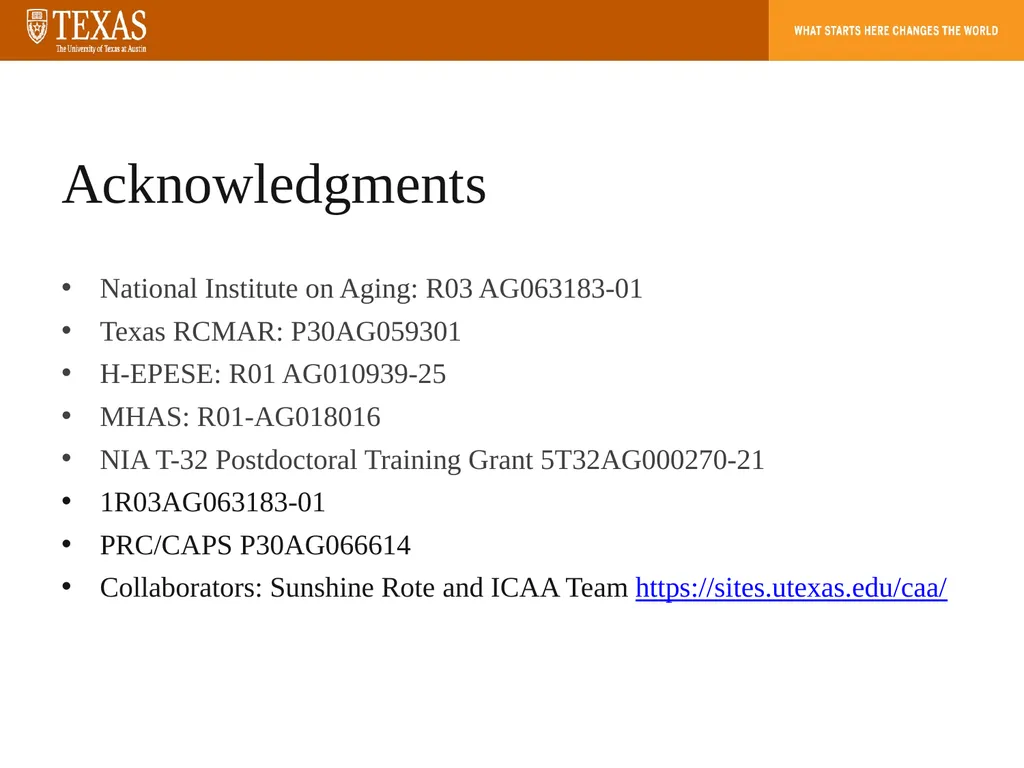The height and width of the screenshot is (768, 1024).
Task: Select the Acknowledgments slide title
Action: [274, 185]
